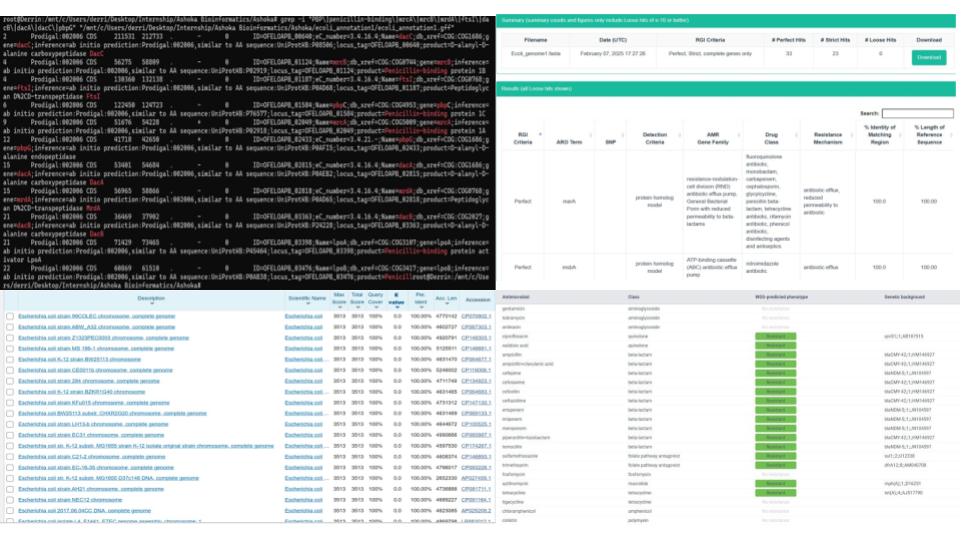Expand the E value column dropdown
Viewport: 960px width, 540px height.
coord(396,304)
